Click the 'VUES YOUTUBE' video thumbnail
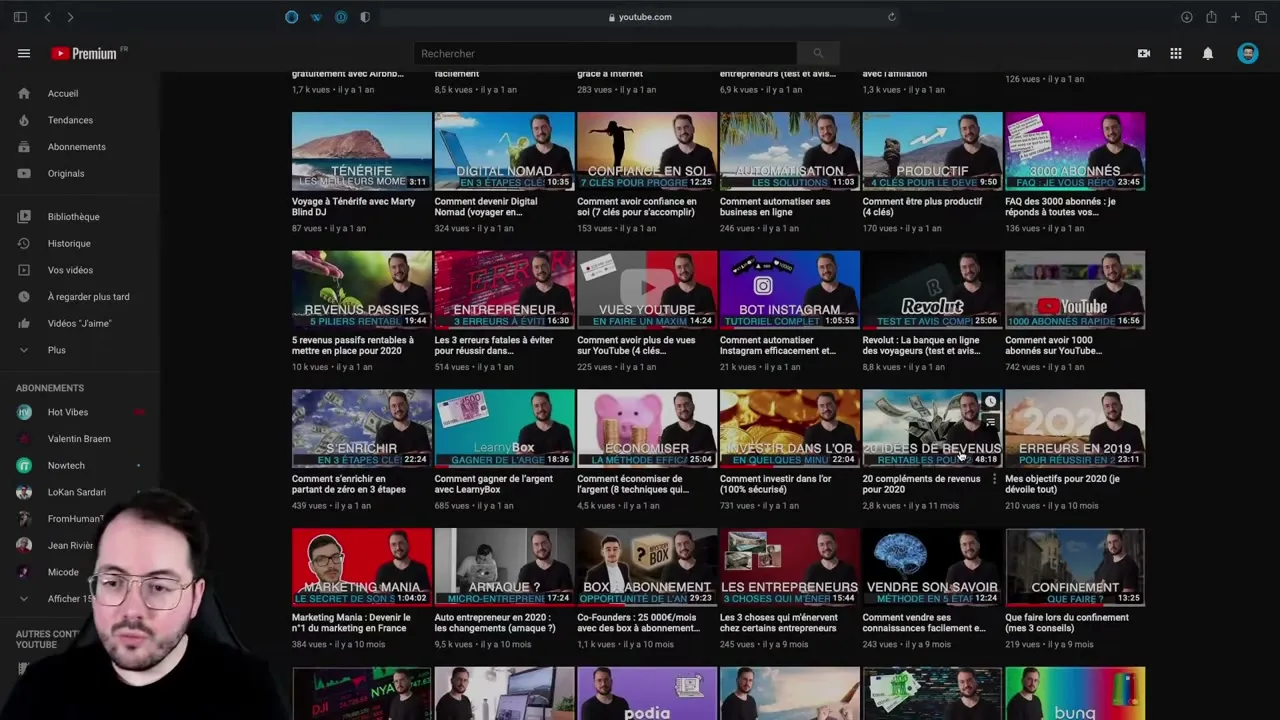This screenshot has width=1280, height=720. pos(647,289)
